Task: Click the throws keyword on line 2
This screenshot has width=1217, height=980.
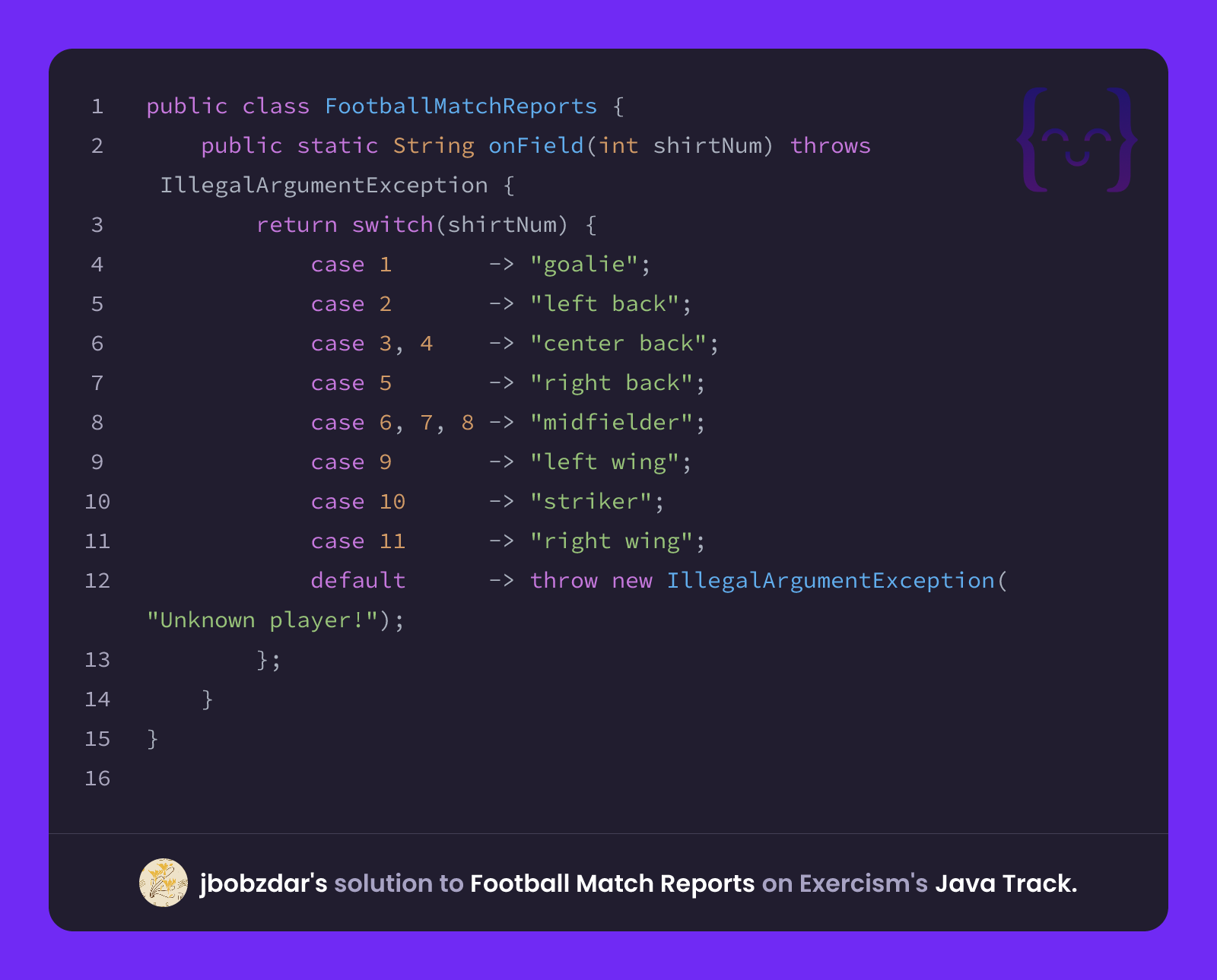Action: click(x=830, y=146)
